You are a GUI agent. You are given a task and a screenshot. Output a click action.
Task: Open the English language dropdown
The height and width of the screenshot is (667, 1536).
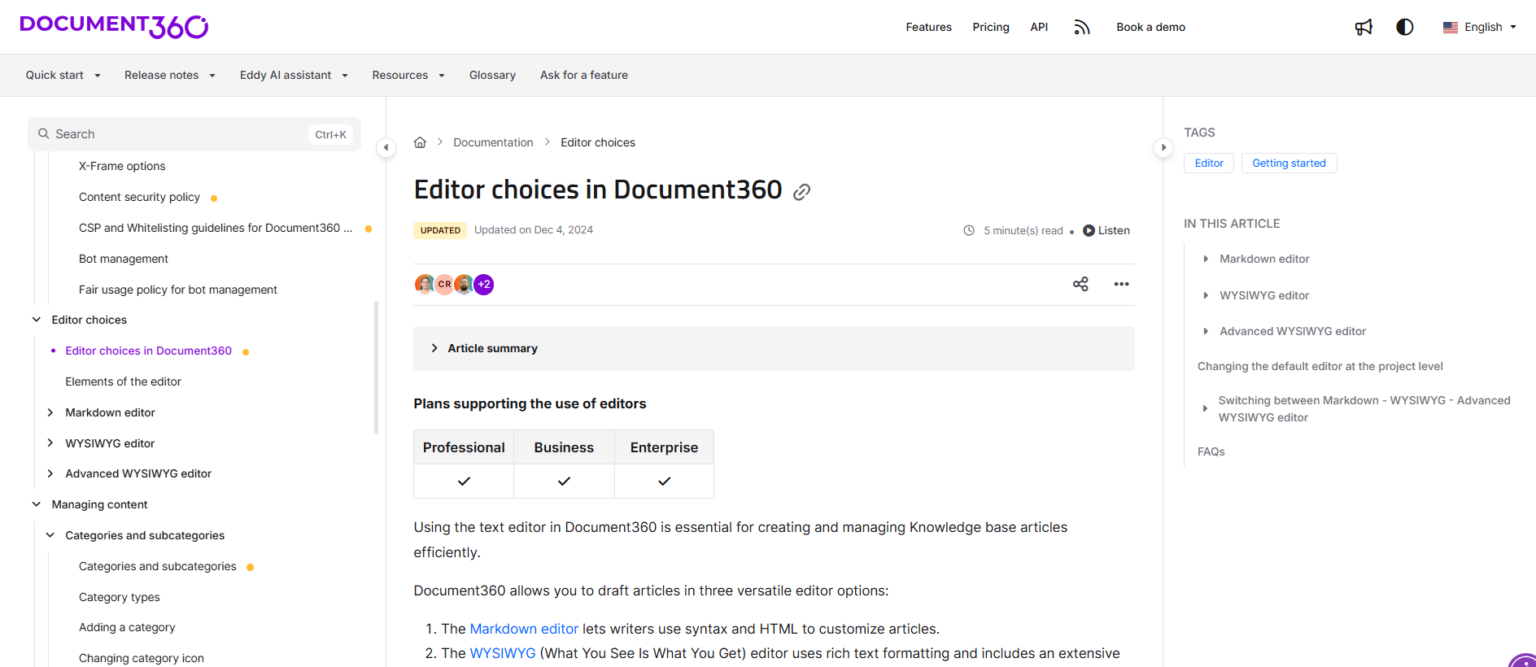(1479, 27)
